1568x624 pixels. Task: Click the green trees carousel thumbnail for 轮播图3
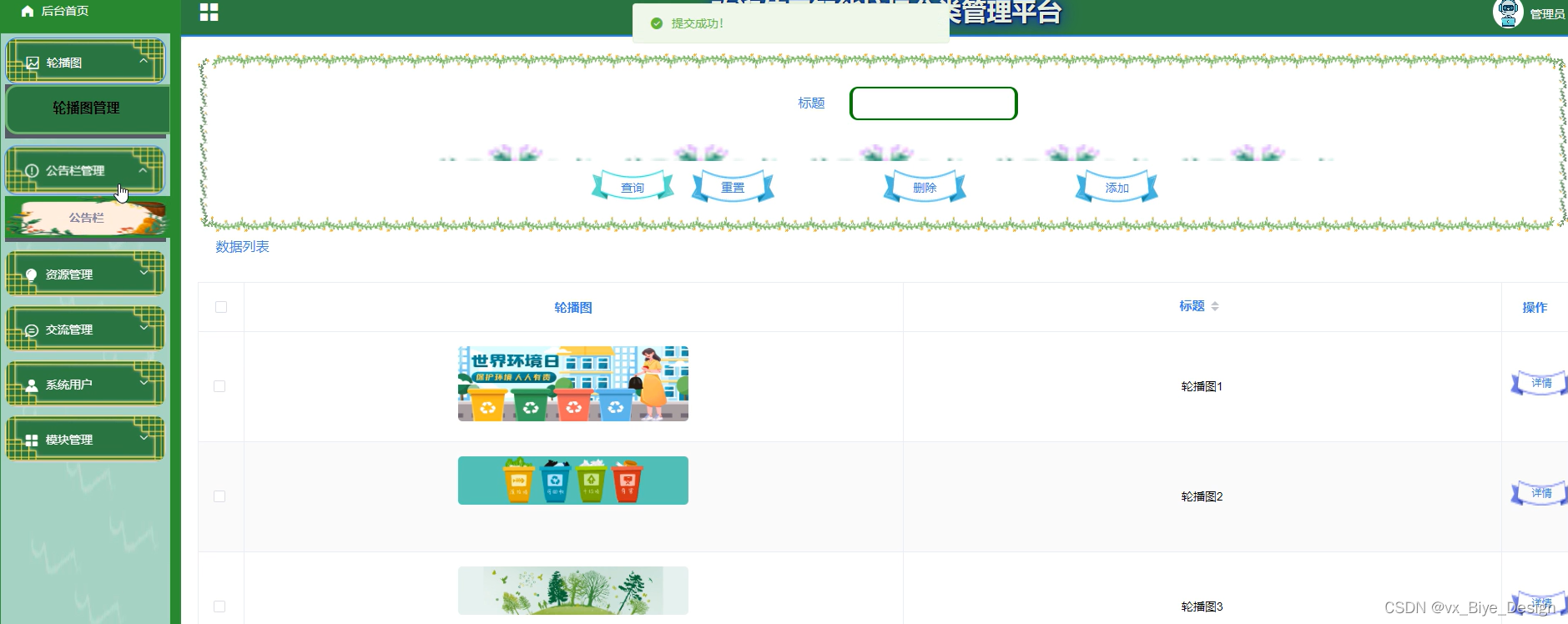(573, 591)
